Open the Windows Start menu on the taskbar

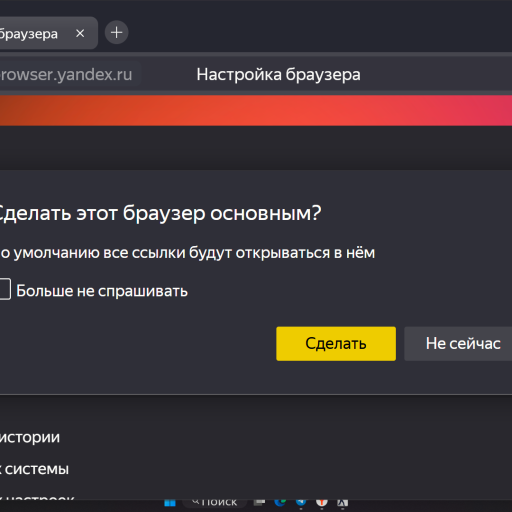coord(170,503)
